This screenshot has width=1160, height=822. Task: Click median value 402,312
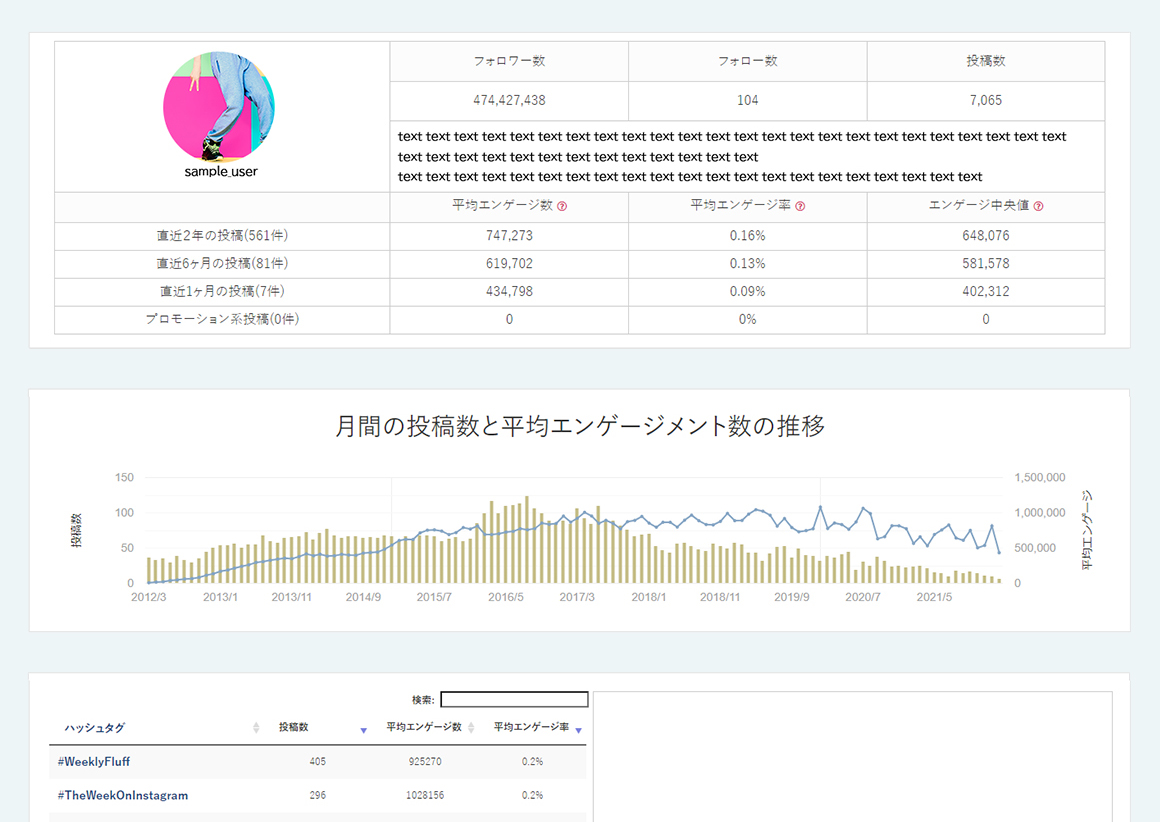point(985,292)
